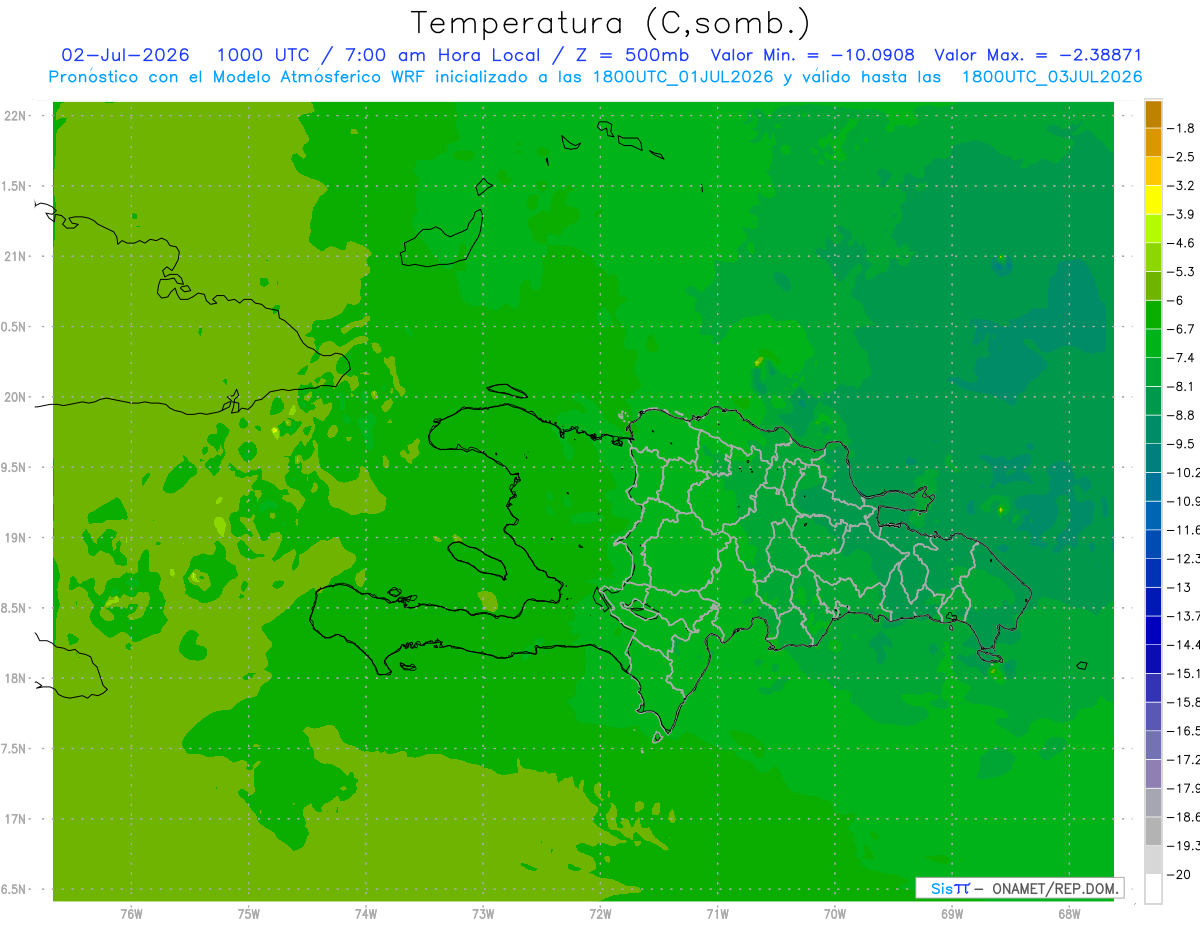Click the "74W" longitude label
This screenshot has height=927, width=1200.
click(366, 914)
